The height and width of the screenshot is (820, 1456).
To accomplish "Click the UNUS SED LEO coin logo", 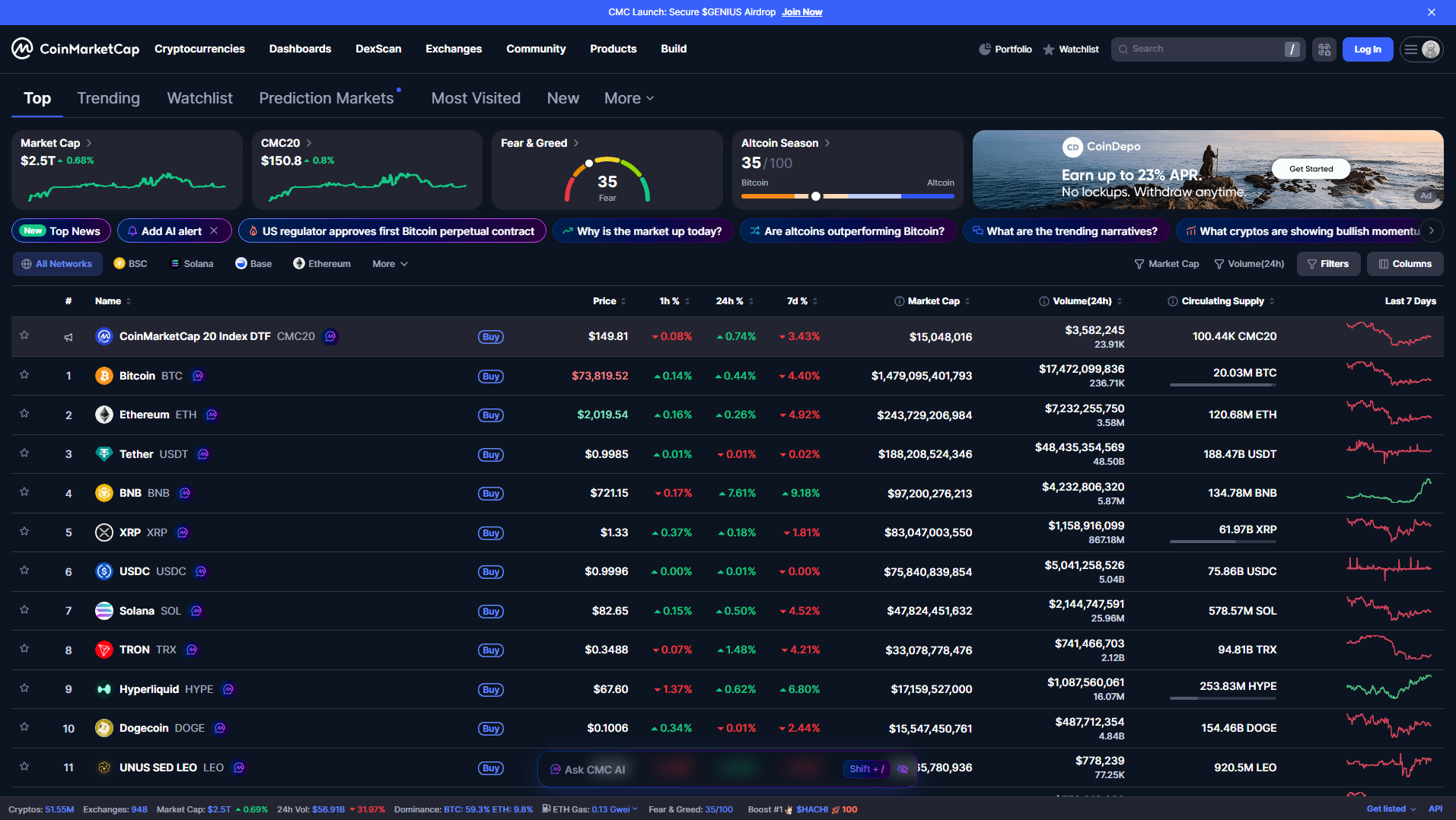I will pyautogui.click(x=104, y=768).
